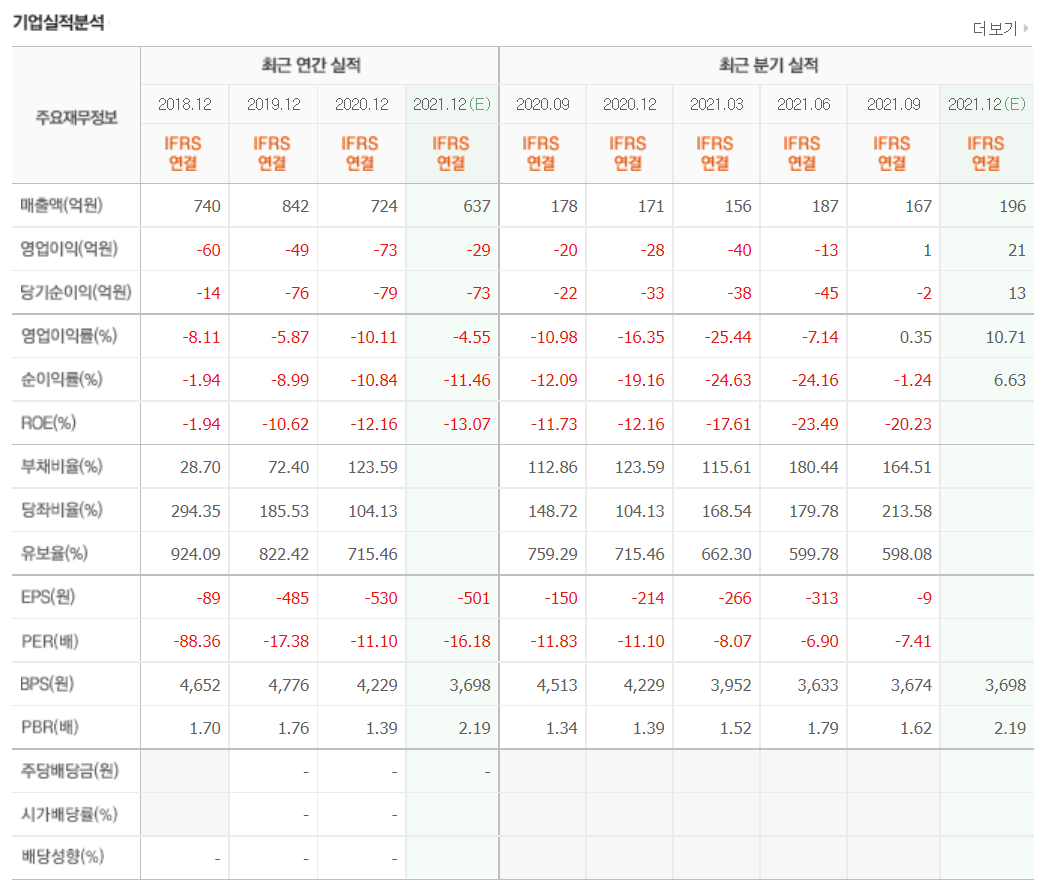Click the 294.35 quick ratio value
The image size is (1058, 880).
196,512
